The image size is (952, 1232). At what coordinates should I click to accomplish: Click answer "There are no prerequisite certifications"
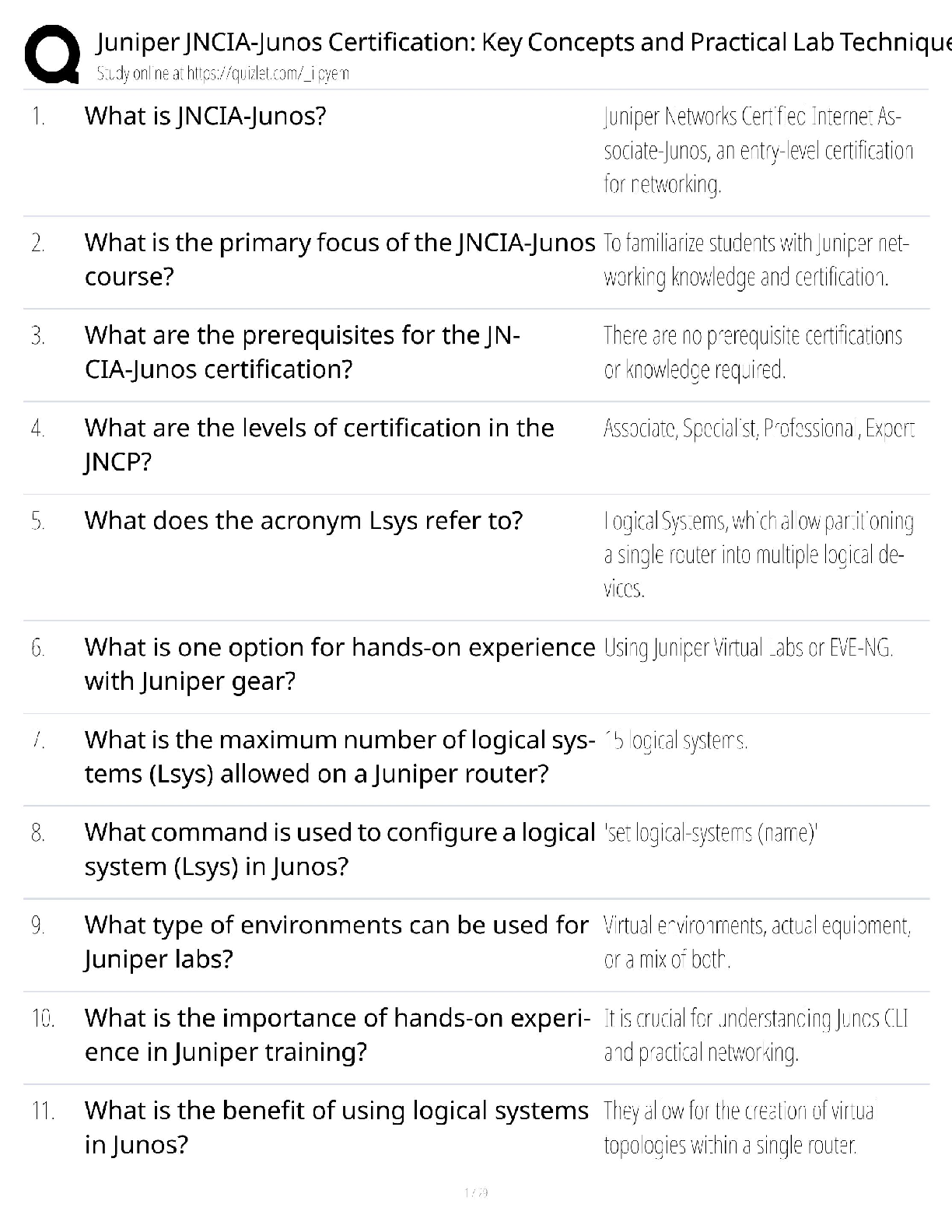[752, 352]
